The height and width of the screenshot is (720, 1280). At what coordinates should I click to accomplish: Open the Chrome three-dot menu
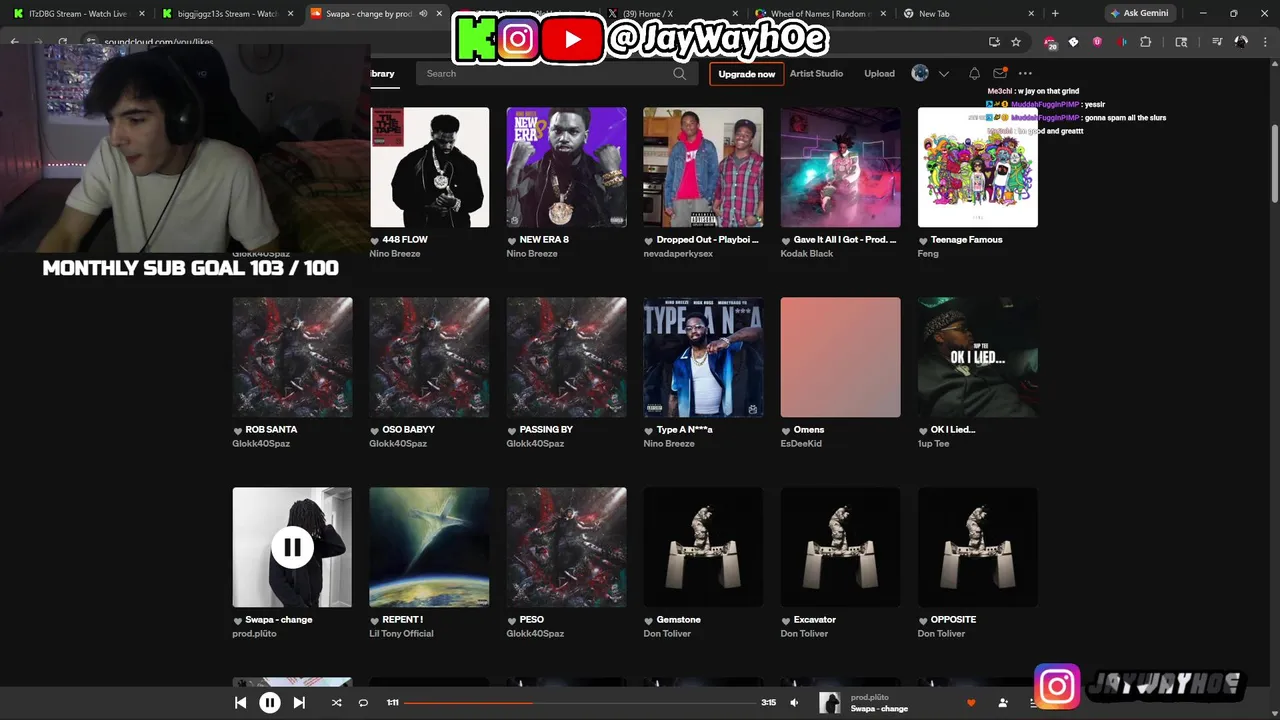[1266, 42]
